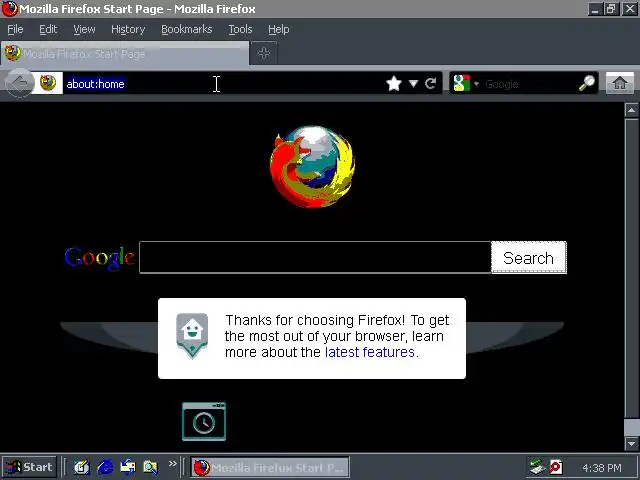Viewport: 640px width, 480px height.
Task: Click the third quick launch icon with envelope
Action: pos(128,467)
